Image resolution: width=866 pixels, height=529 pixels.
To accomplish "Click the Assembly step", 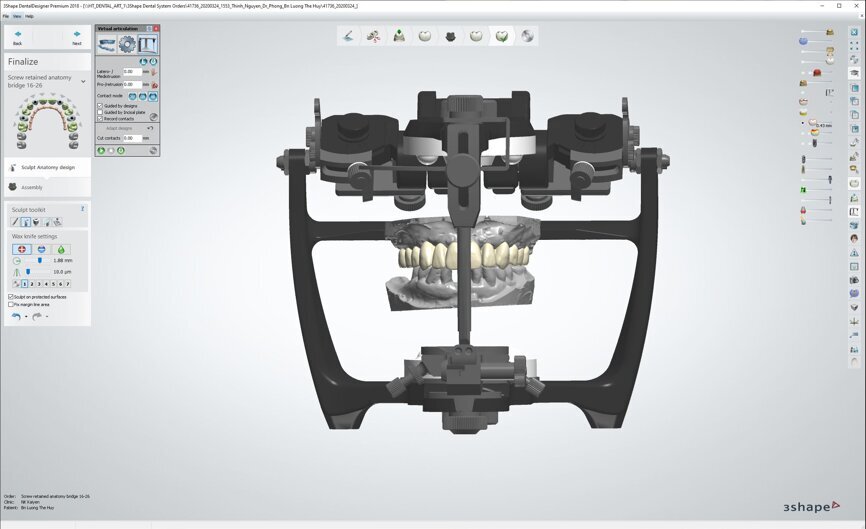I will coord(32,187).
